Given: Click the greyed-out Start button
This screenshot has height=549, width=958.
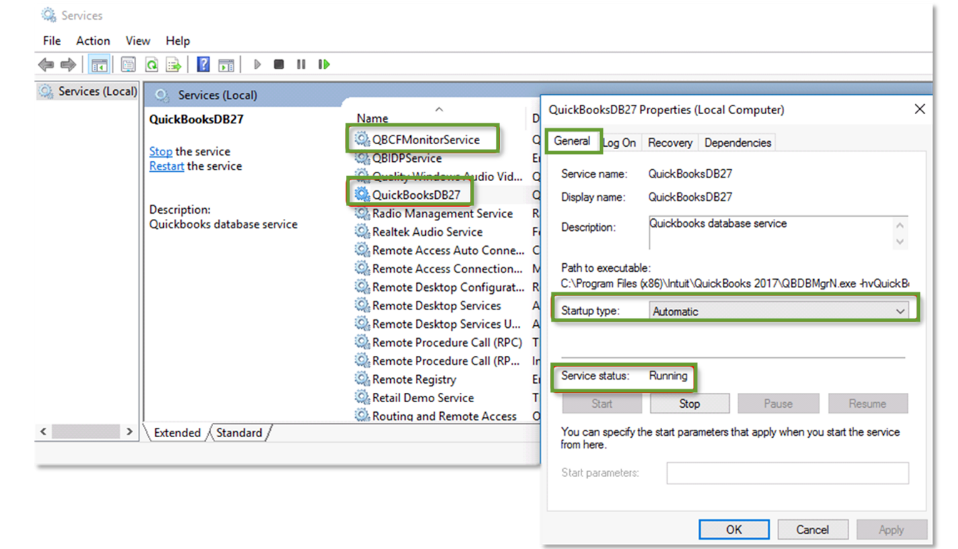Looking at the screenshot, I should click(x=602, y=404).
